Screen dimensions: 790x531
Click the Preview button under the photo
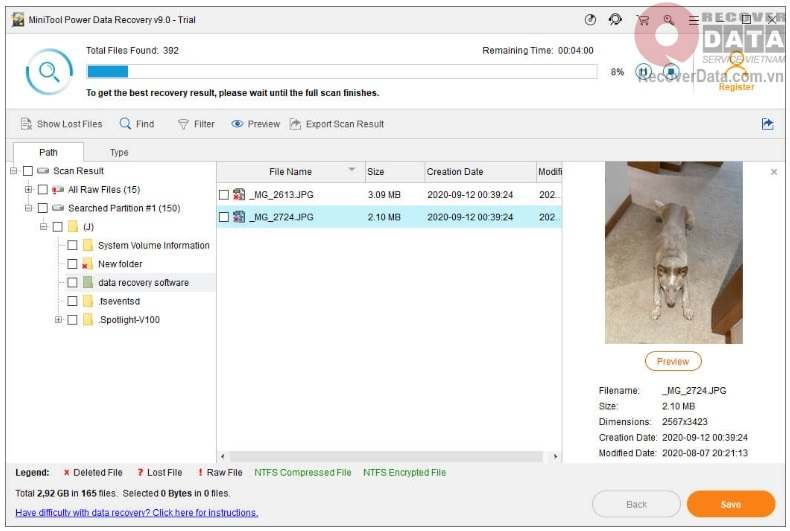click(x=673, y=361)
